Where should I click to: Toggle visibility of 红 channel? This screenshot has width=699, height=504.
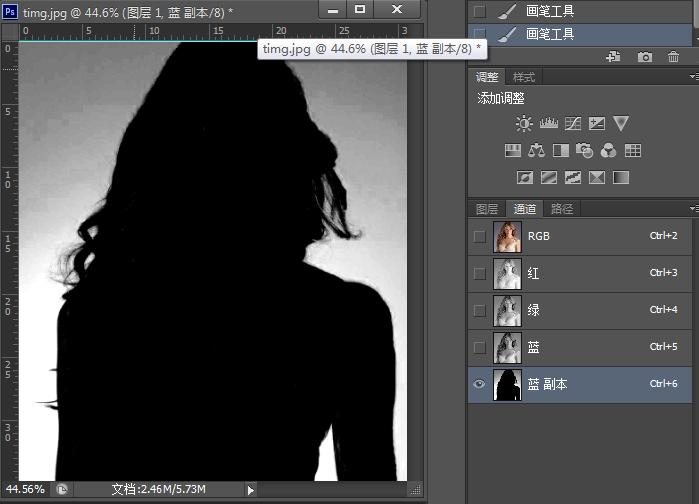point(480,273)
